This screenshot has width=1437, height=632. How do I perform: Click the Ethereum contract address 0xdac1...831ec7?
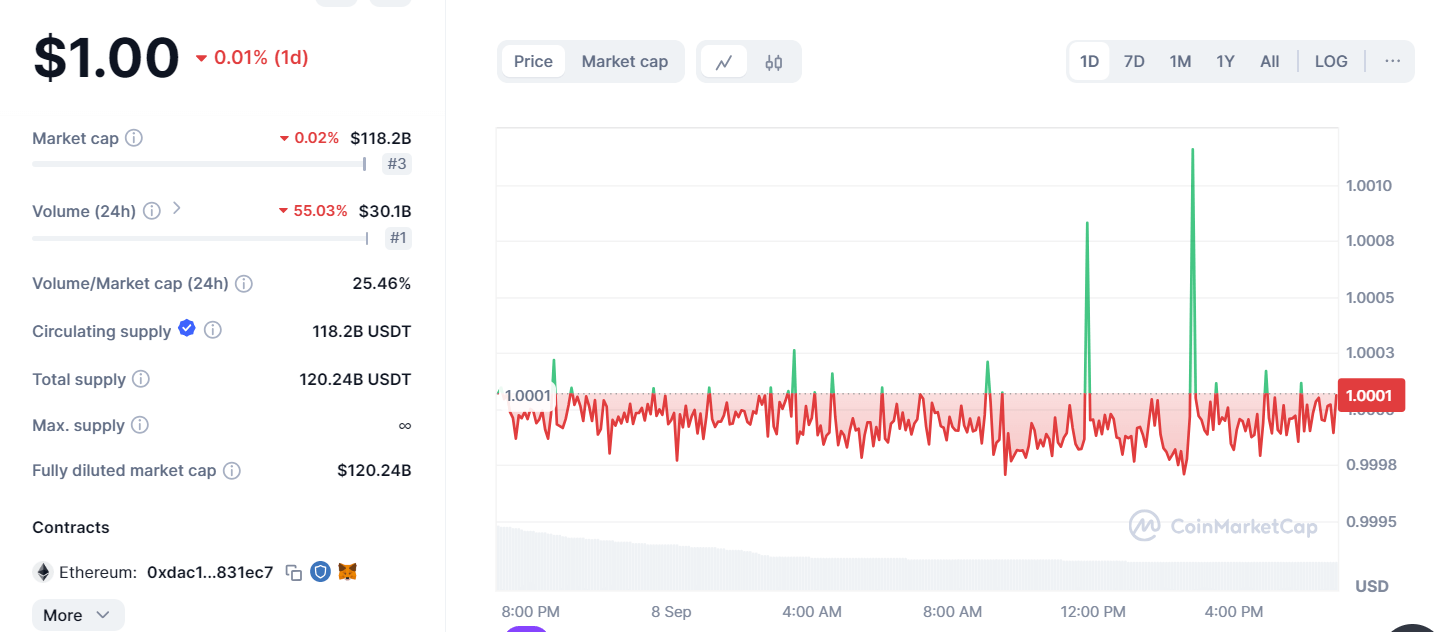(209, 573)
